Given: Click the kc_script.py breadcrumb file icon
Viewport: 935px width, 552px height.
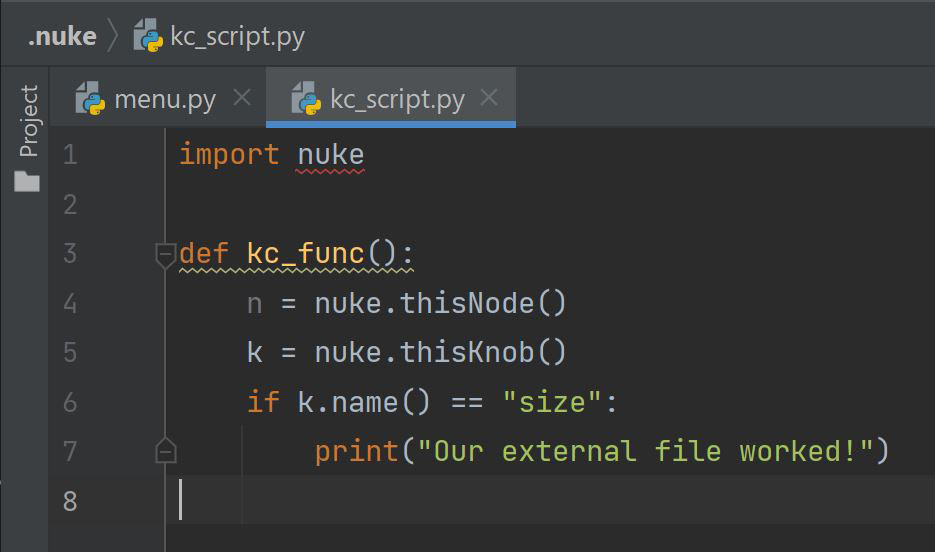Looking at the screenshot, I should point(148,35).
